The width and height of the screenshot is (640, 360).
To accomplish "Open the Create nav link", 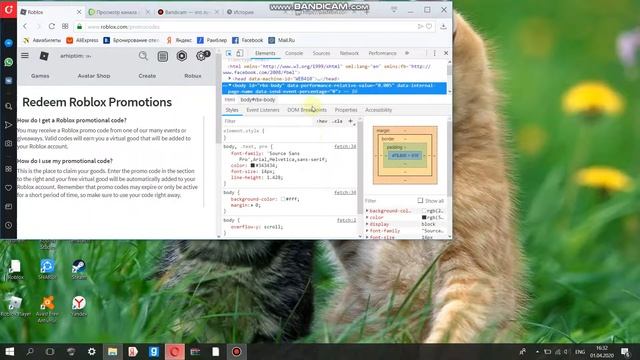I will [147, 76].
